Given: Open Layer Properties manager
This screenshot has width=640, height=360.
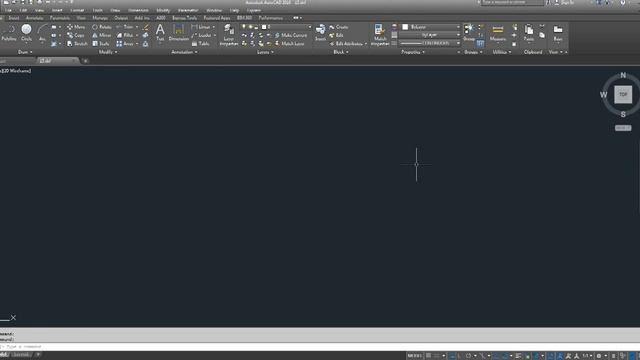Looking at the screenshot, I should pyautogui.click(x=229, y=35).
